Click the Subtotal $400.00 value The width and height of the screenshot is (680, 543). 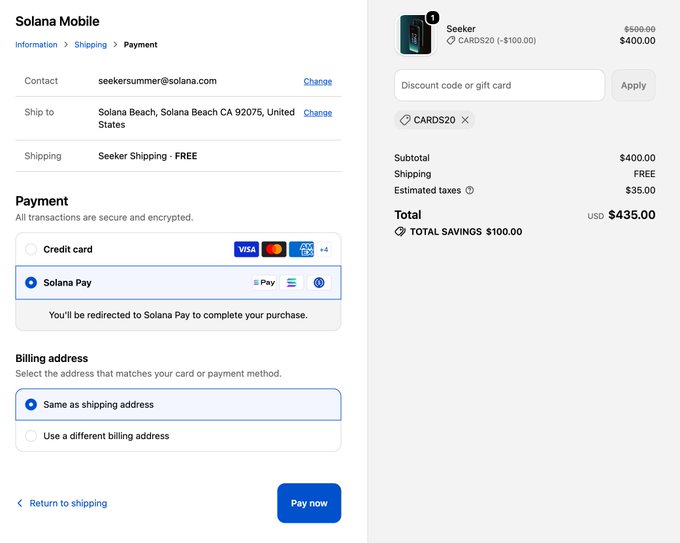point(638,158)
